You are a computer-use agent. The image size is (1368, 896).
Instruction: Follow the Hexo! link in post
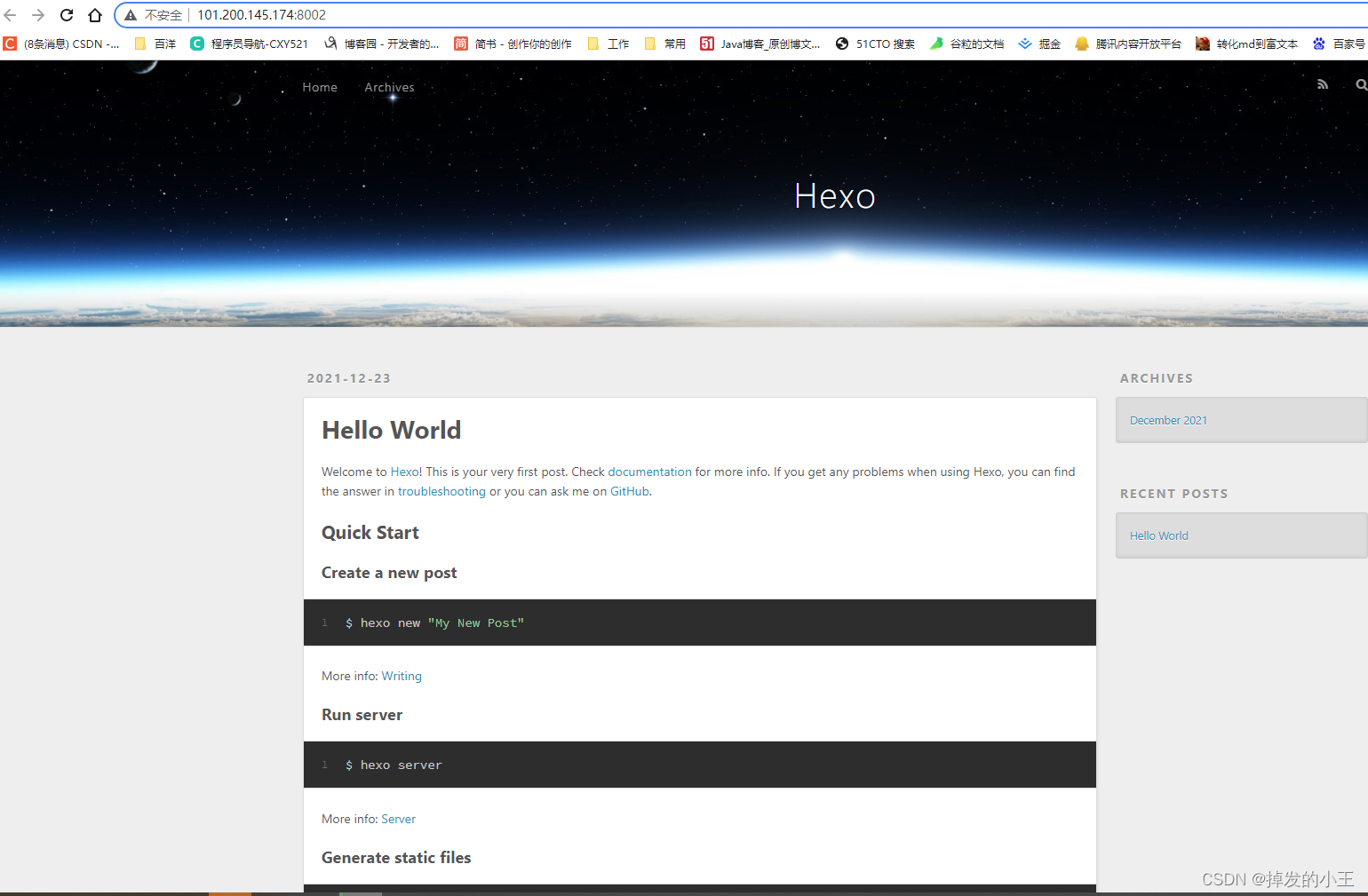406,472
